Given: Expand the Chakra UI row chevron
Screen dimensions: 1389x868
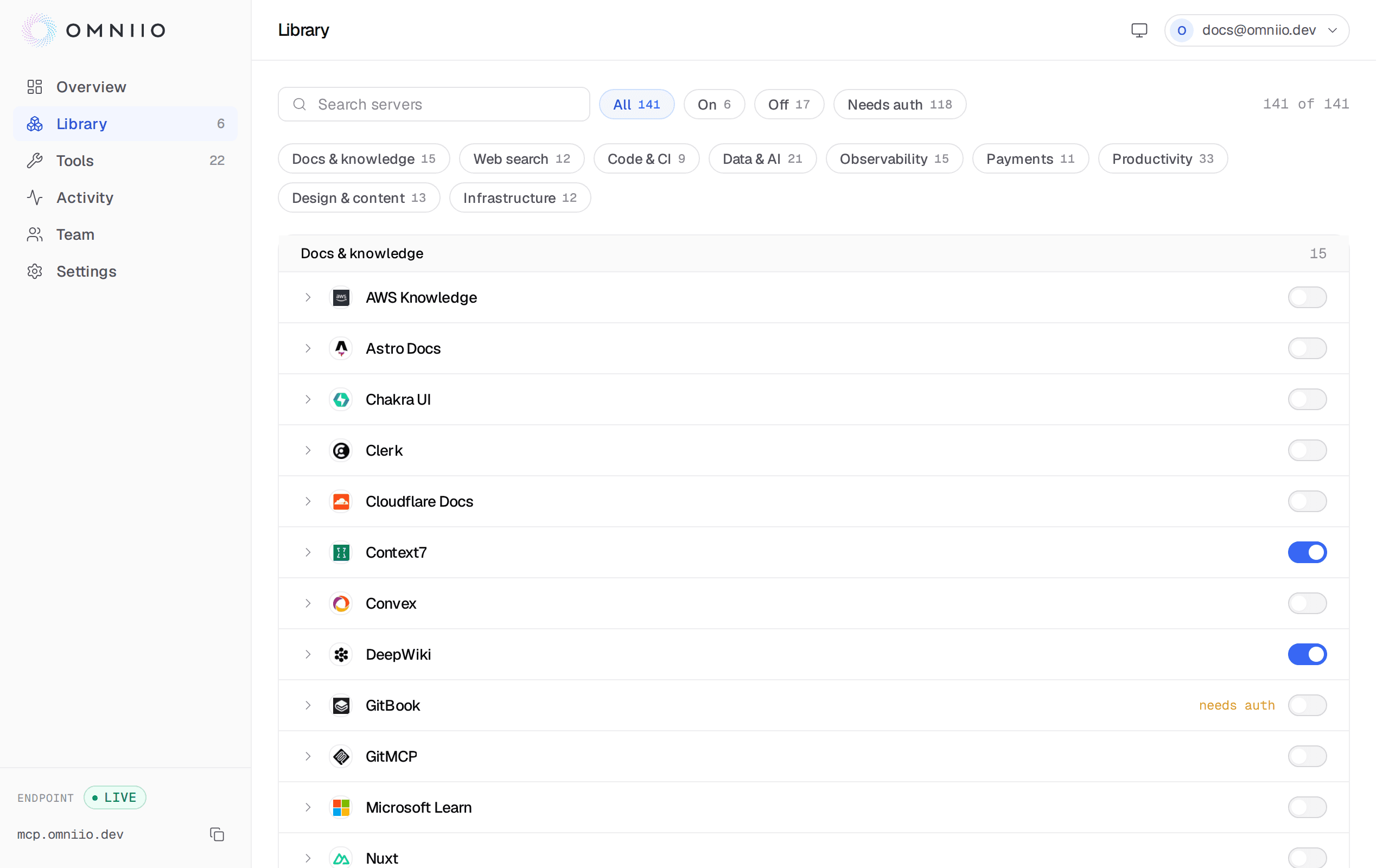Looking at the screenshot, I should click(308, 400).
